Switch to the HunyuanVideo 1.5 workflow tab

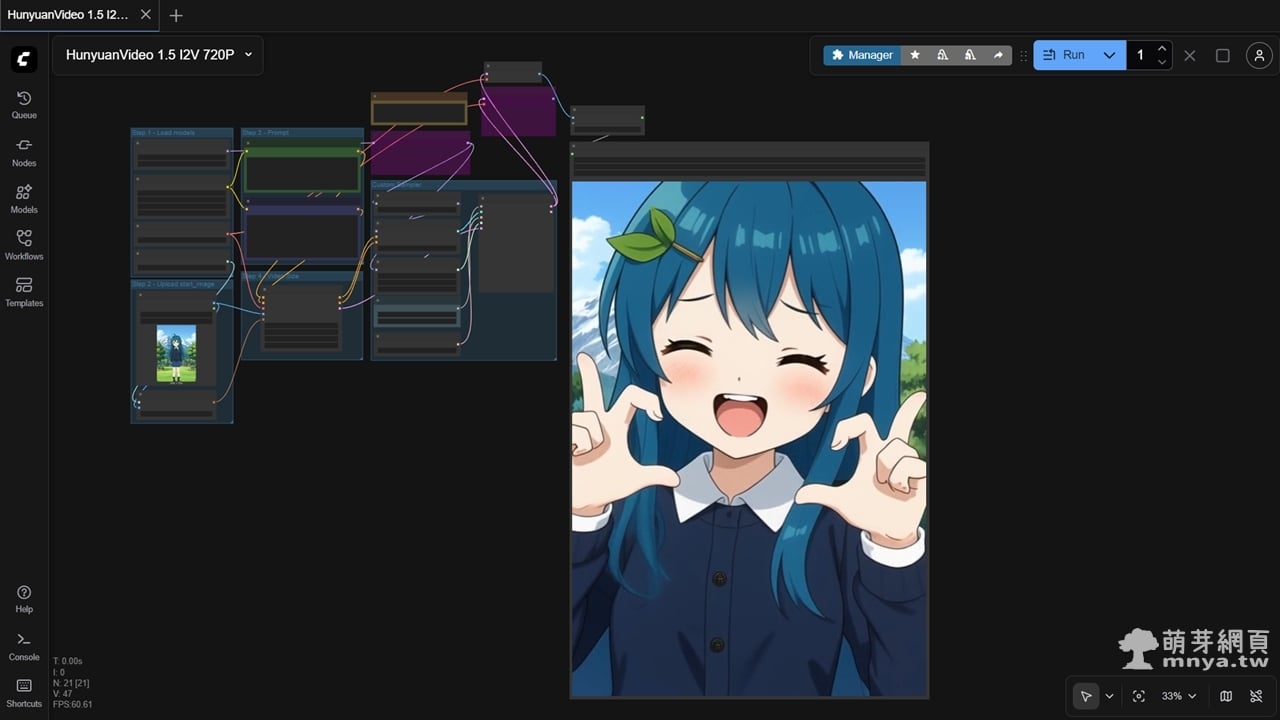tap(68, 15)
